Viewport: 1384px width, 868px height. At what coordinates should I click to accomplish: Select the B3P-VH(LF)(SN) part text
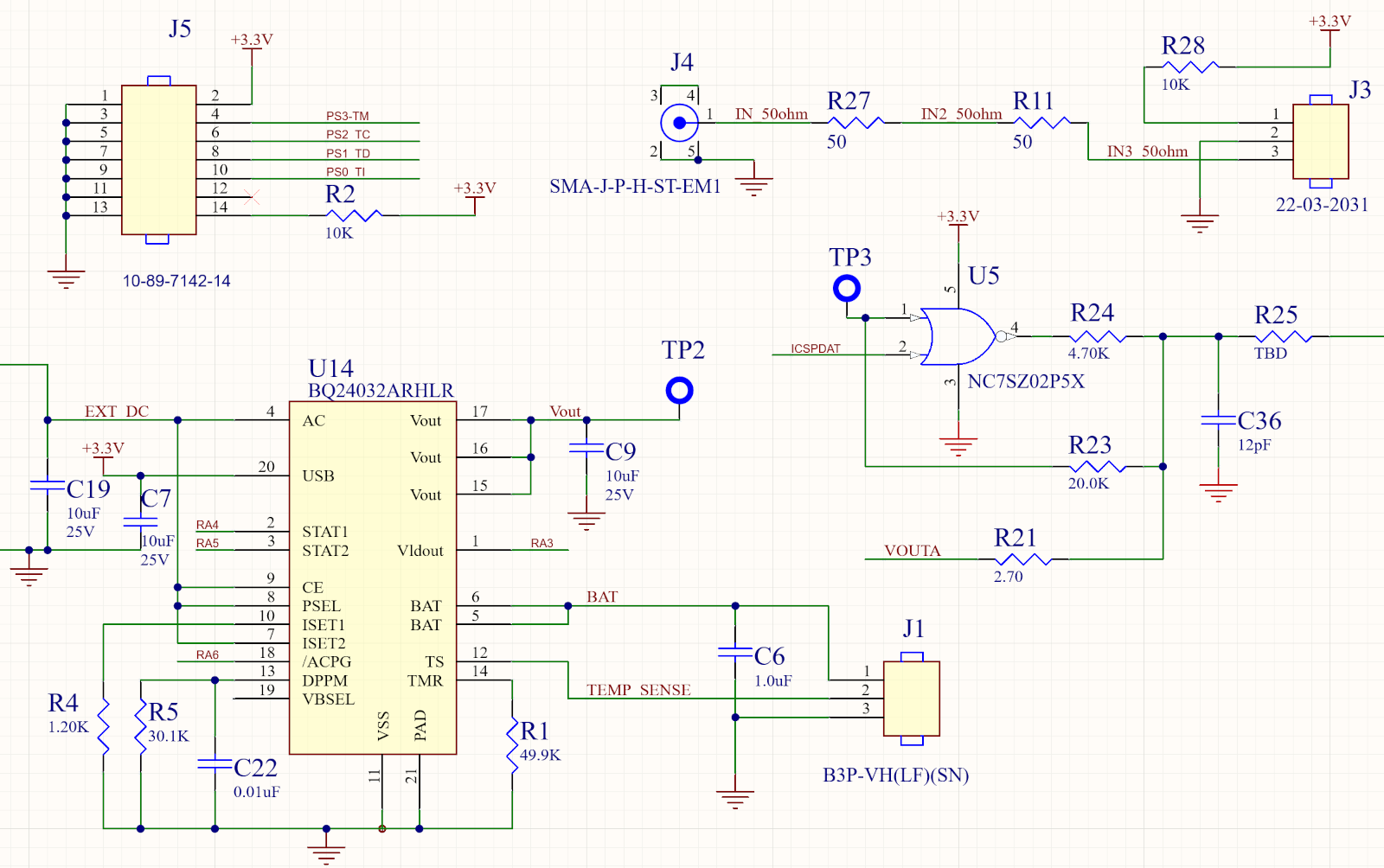pos(895,775)
